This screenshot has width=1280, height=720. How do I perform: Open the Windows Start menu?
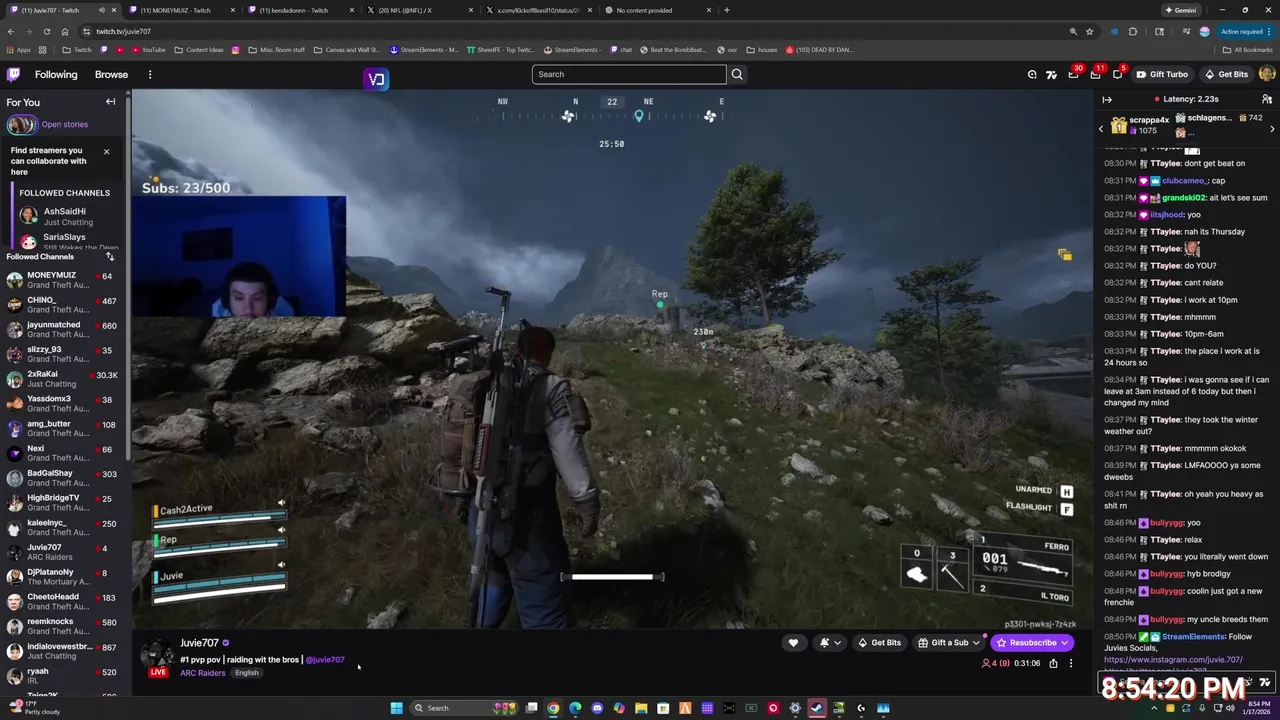396,708
